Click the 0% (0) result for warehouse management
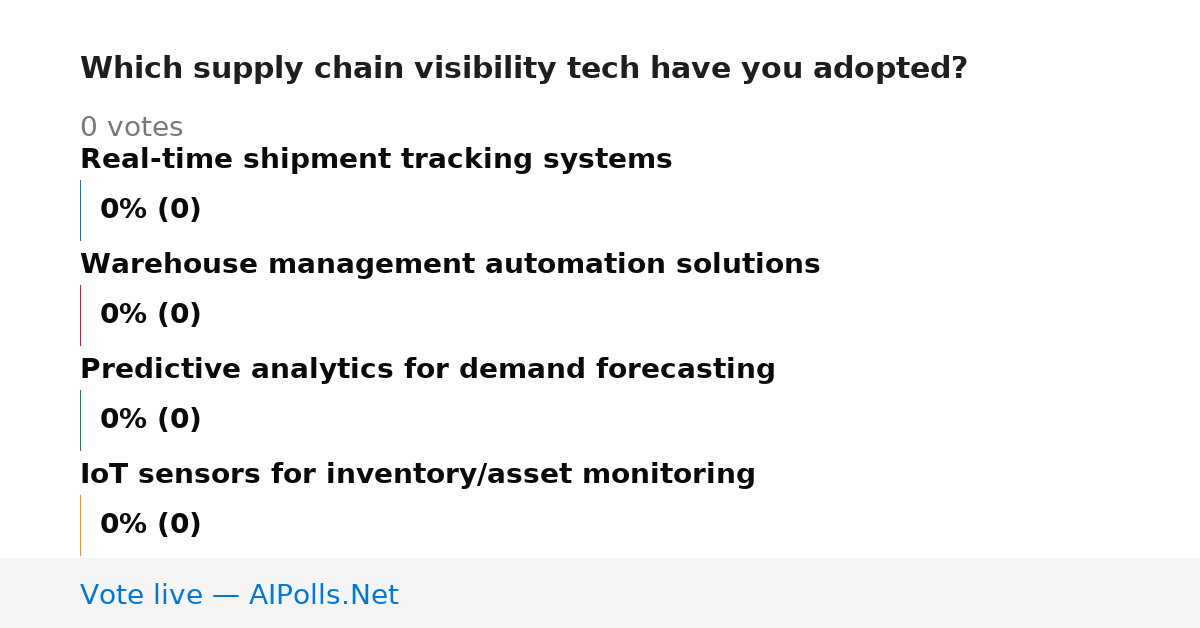Image resolution: width=1200 pixels, height=628 pixels. tap(150, 314)
